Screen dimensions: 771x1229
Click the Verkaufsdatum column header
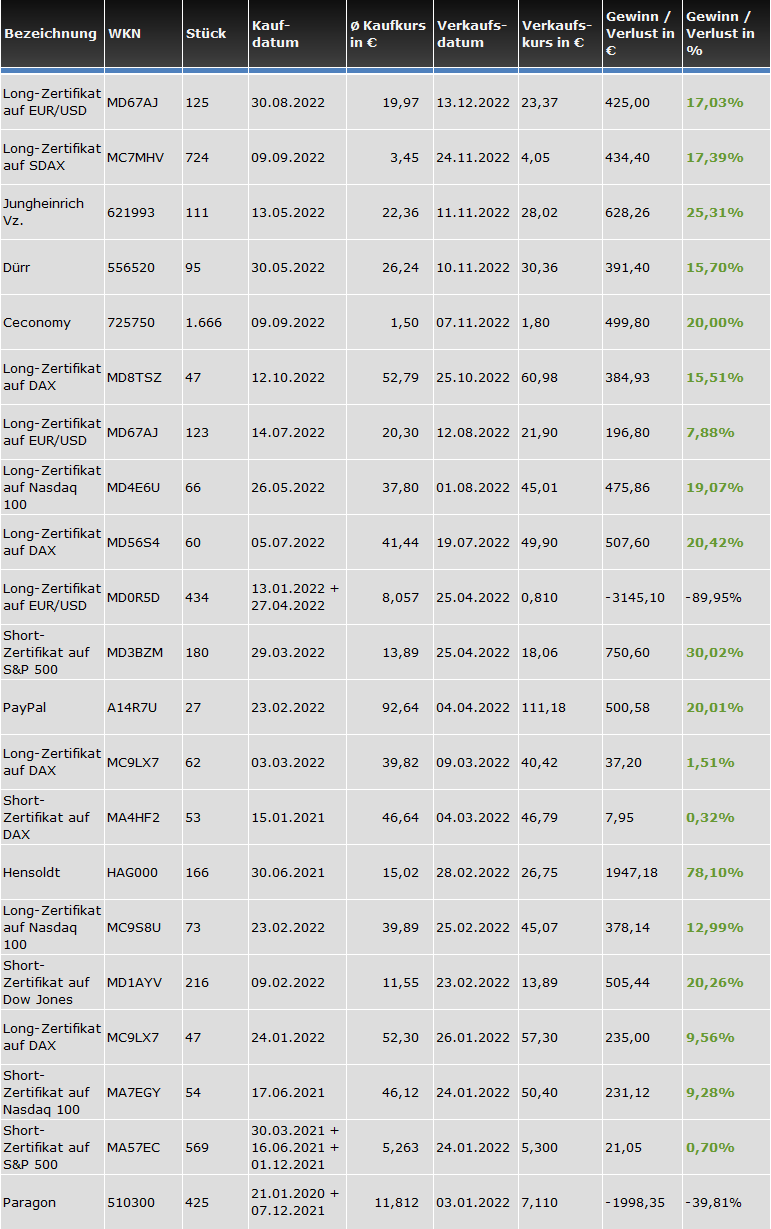tap(471, 34)
